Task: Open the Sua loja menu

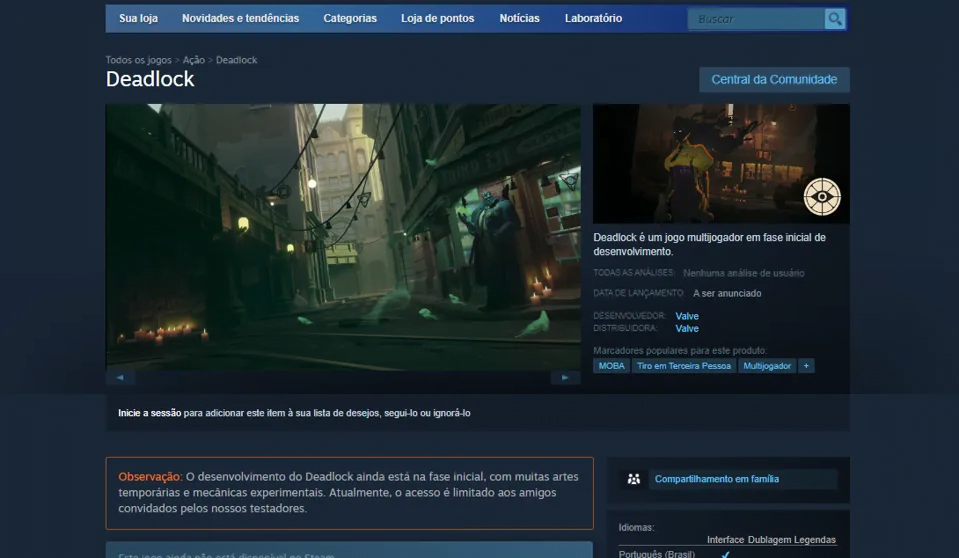Action: [x=138, y=18]
